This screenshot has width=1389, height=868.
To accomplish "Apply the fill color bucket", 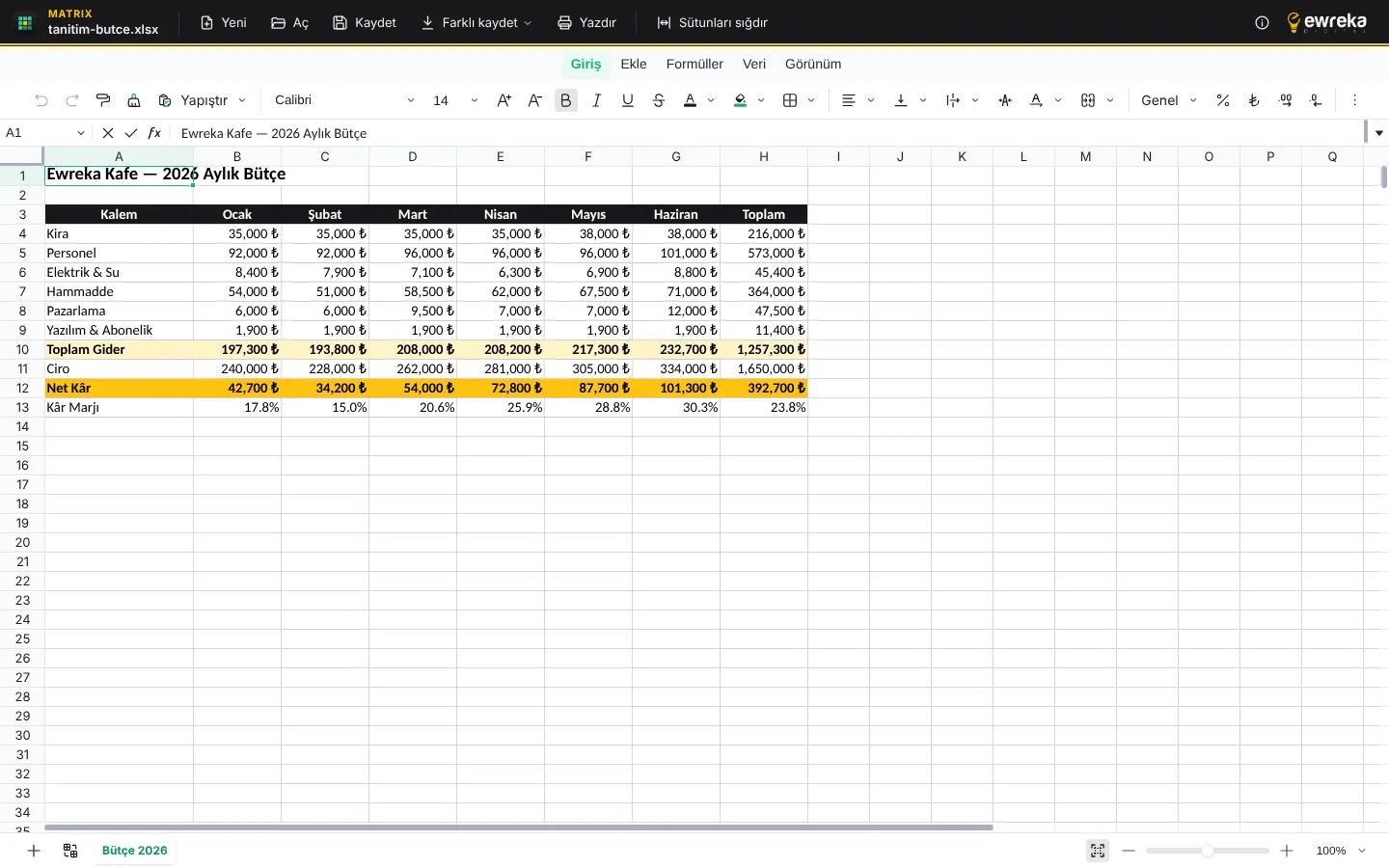I will [x=740, y=100].
